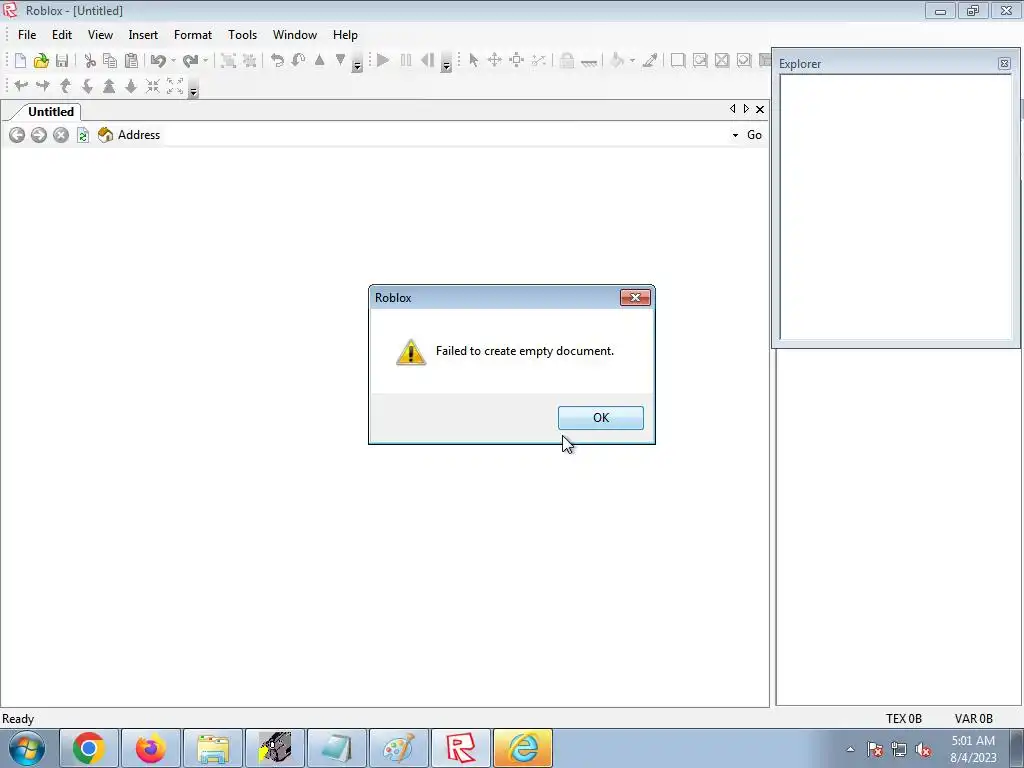Viewport: 1024px width, 768px height.
Task: Open the camera toolbar overflow options
Action: (x=193, y=91)
